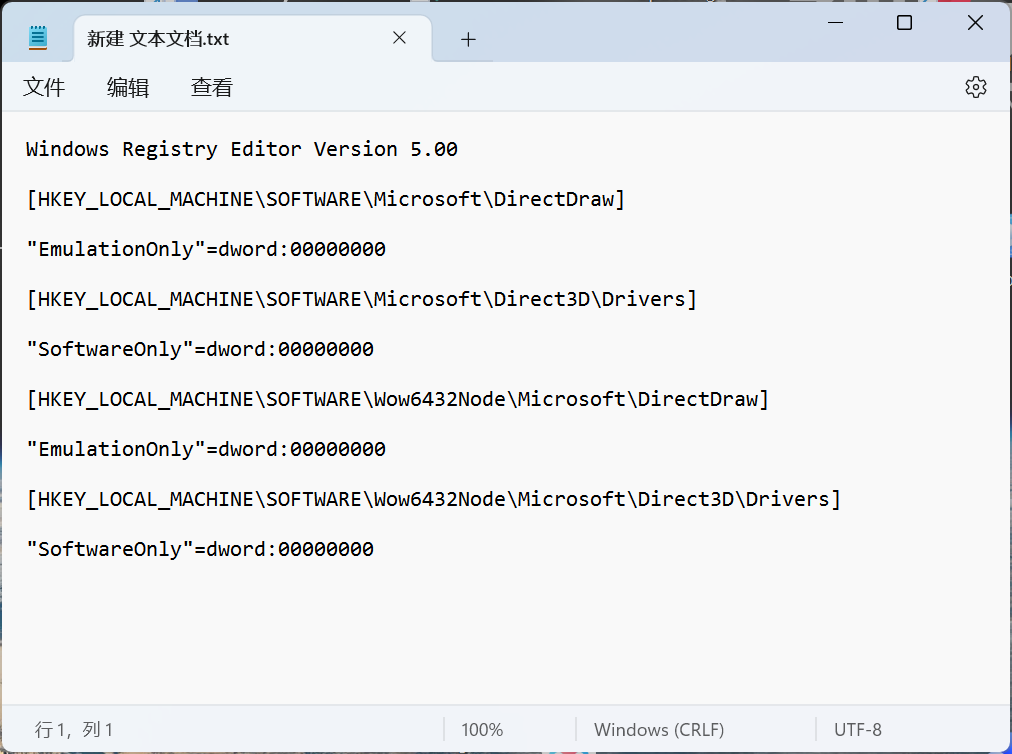
Task: Maximize the Notepad window
Action: coord(904,23)
